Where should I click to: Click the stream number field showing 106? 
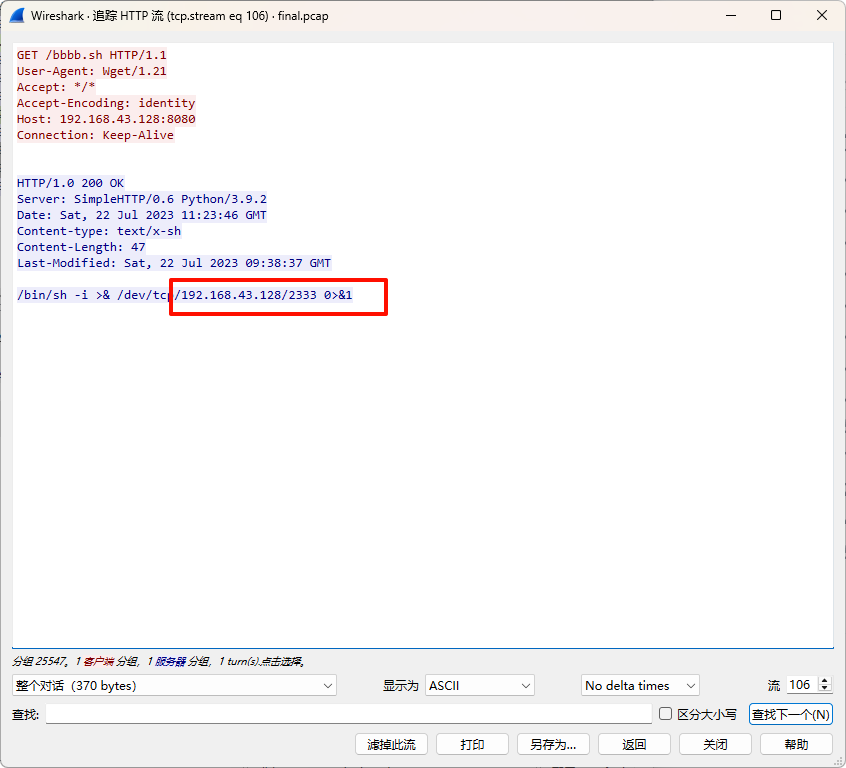point(802,685)
